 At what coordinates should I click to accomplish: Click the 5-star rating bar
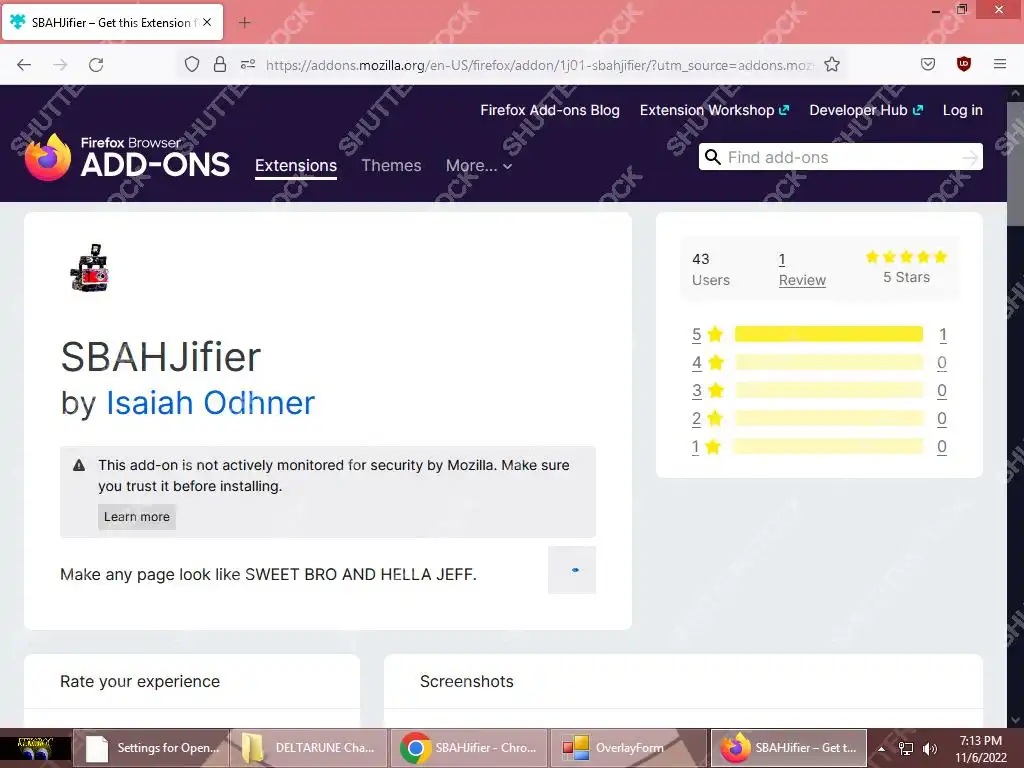pyautogui.click(x=829, y=334)
